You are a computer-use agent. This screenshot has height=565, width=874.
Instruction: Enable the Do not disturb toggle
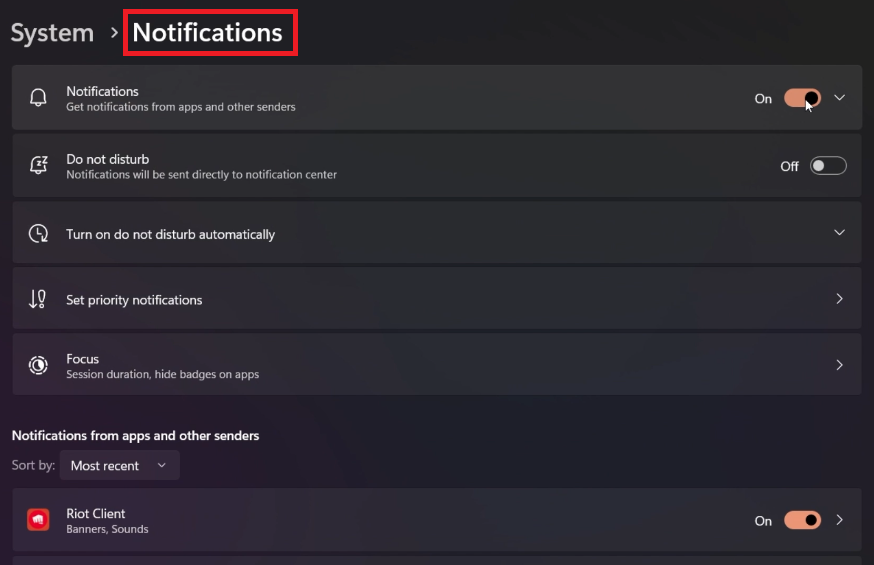[x=828, y=166]
